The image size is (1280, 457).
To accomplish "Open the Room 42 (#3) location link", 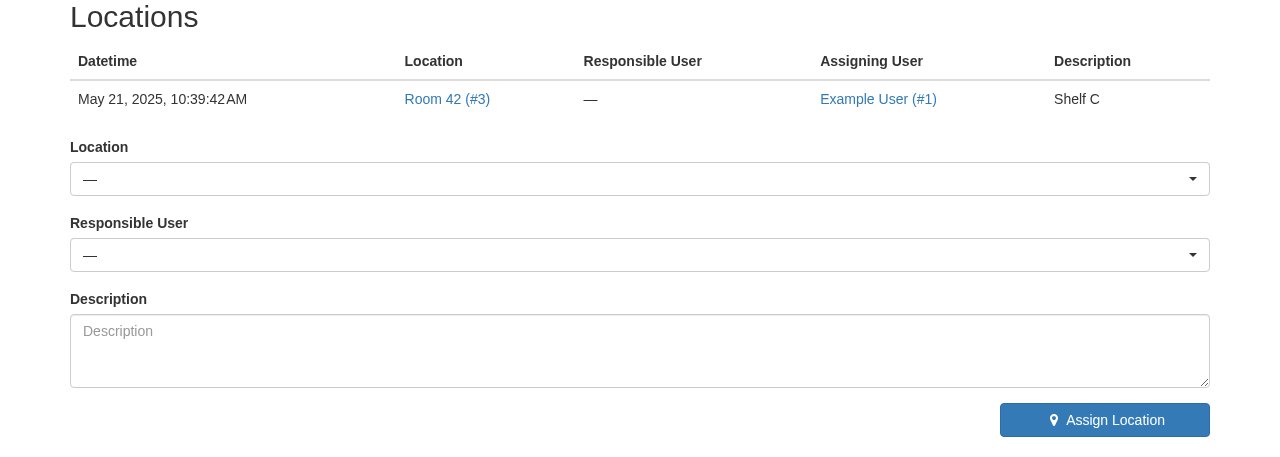I will tap(447, 99).
